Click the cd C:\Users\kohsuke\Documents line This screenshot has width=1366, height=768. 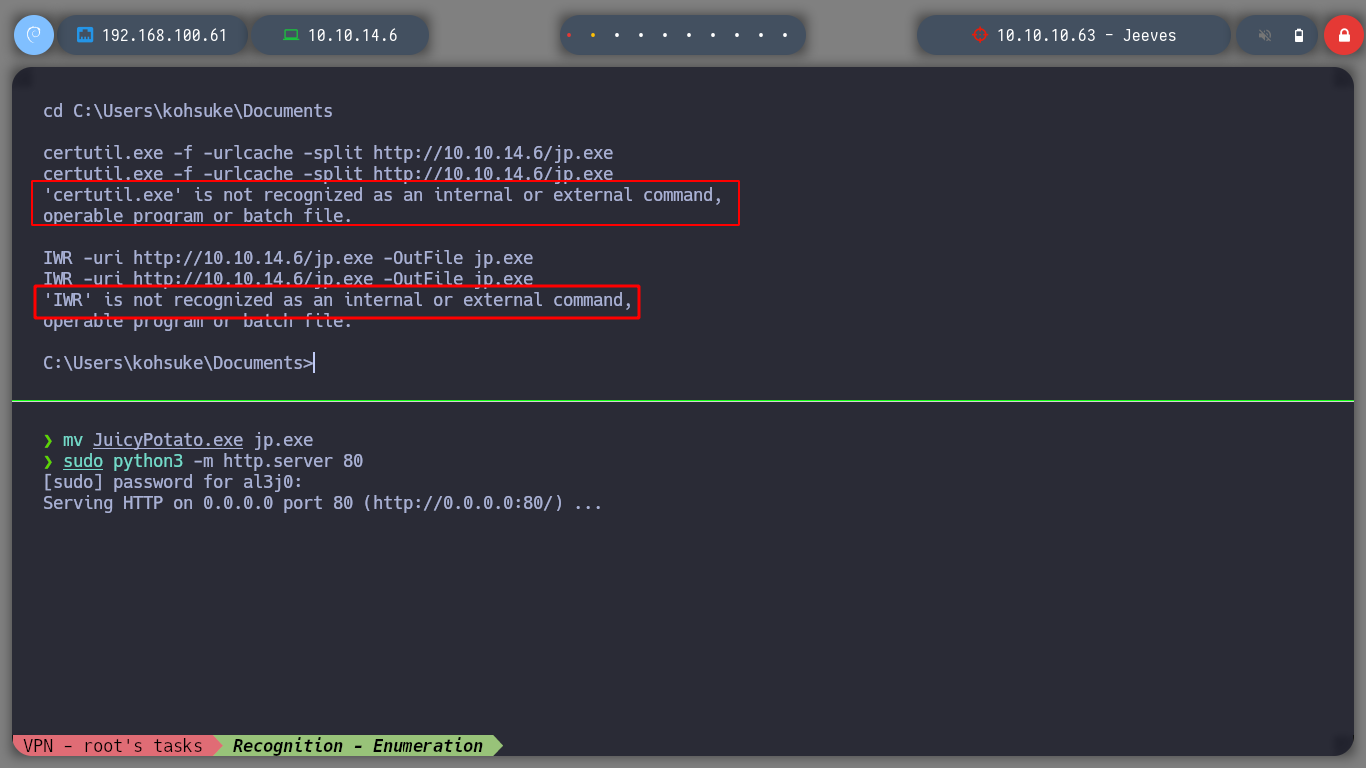pyautogui.click(x=188, y=111)
